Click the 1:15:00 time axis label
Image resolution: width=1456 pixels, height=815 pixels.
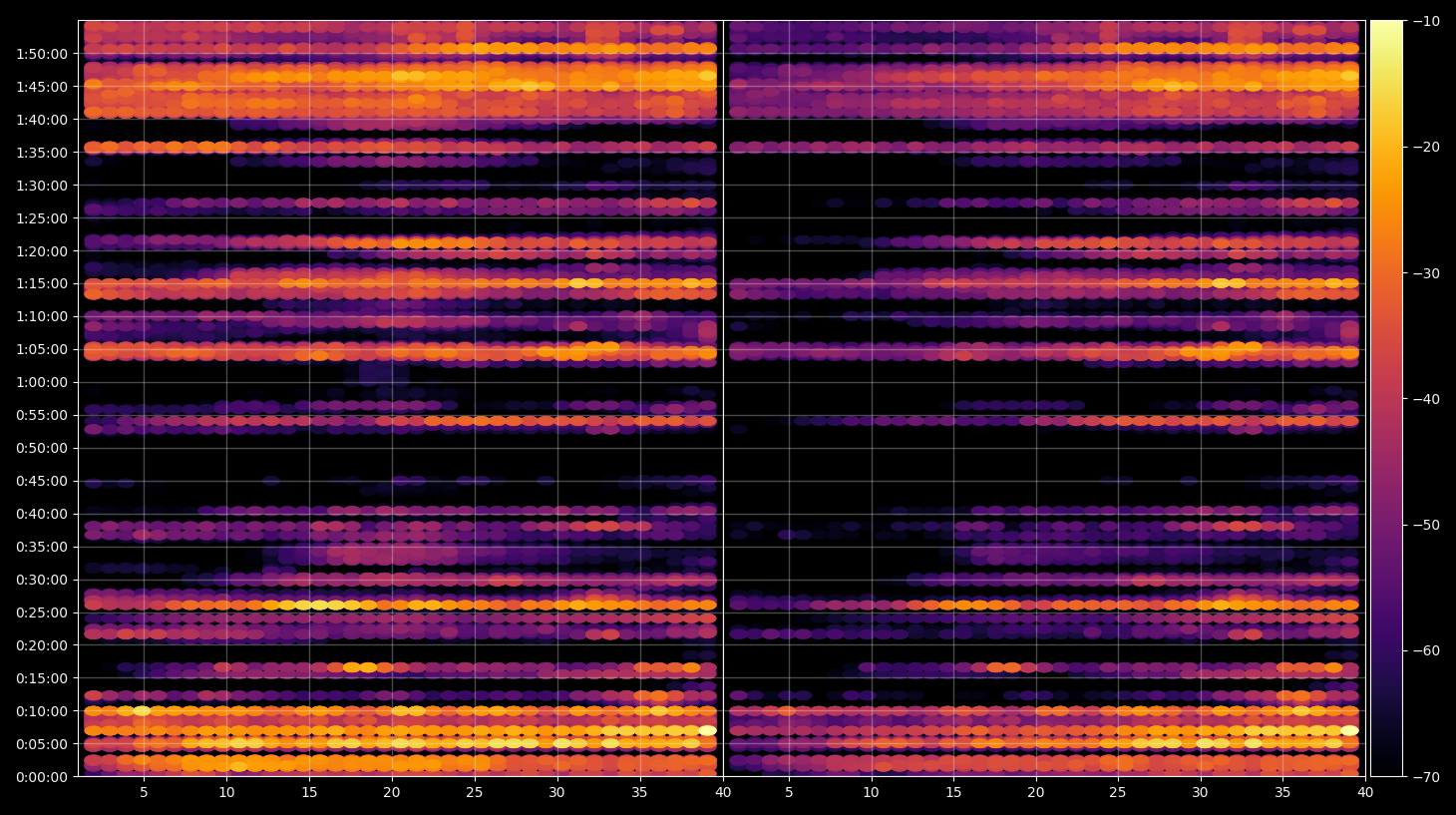click(42, 283)
